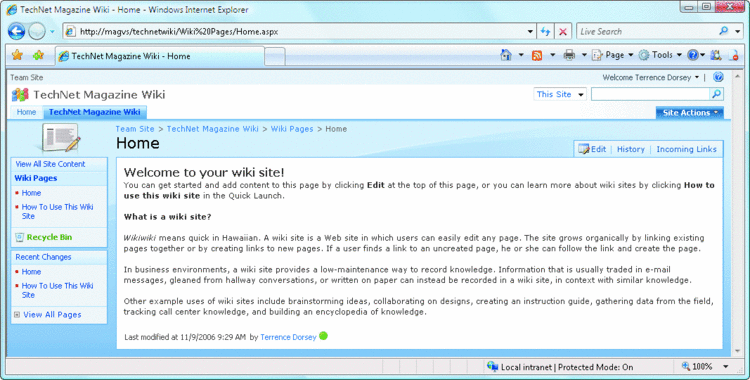This screenshot has height=380, width=750.
Task: Open the This Site search scope dropdown
Action: click(560, 94)
